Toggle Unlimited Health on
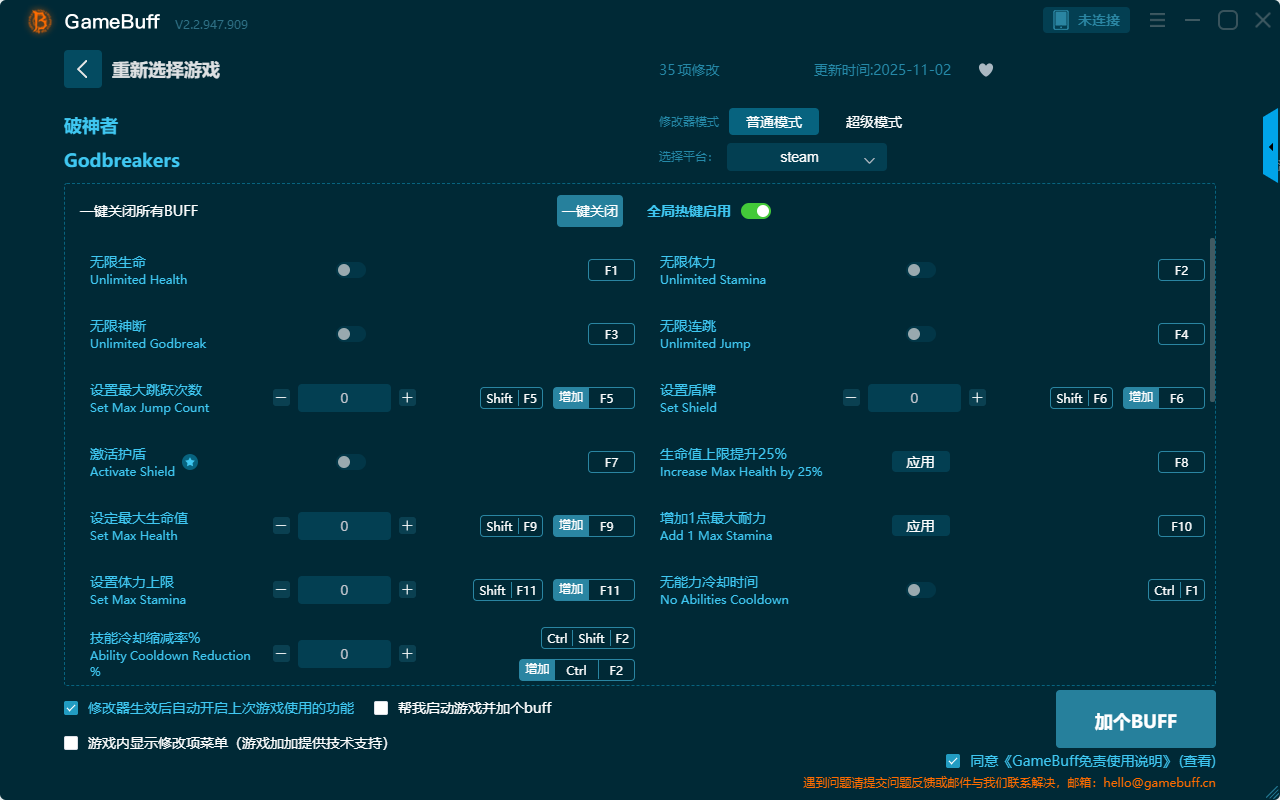Screen dimensions: 1280x800 pos(351,270)
